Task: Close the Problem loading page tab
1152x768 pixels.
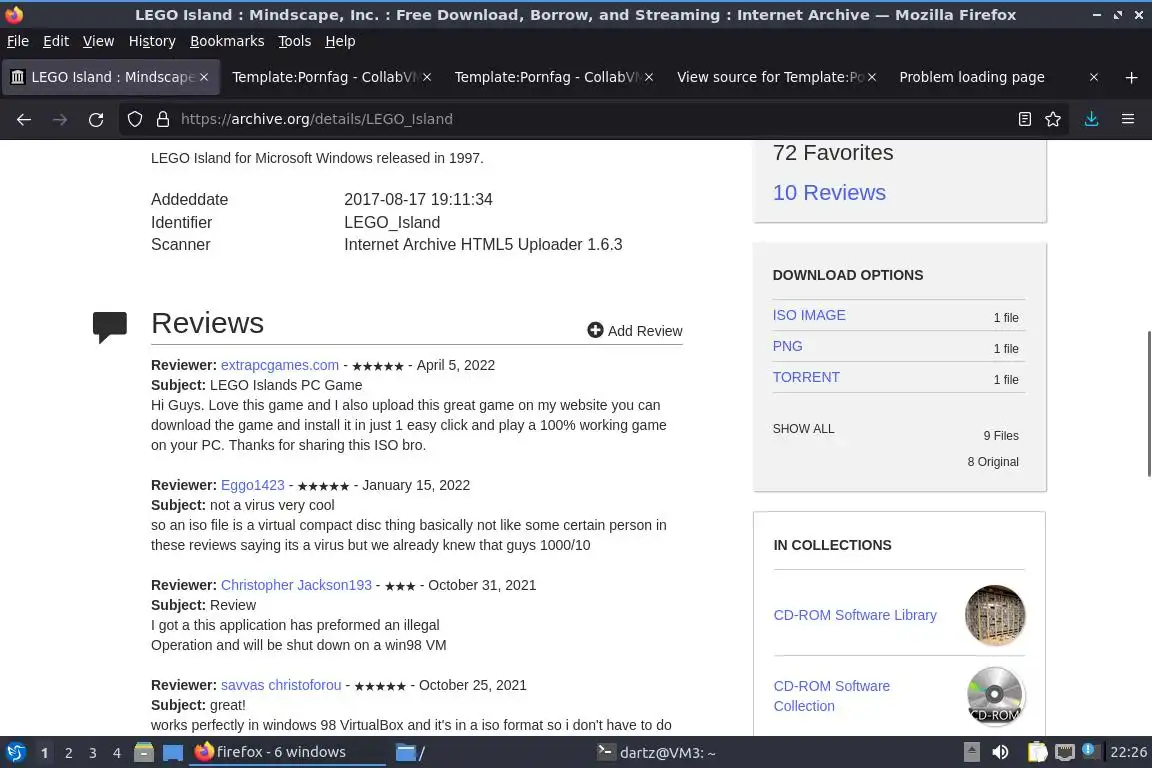Action: [1094, 77]
